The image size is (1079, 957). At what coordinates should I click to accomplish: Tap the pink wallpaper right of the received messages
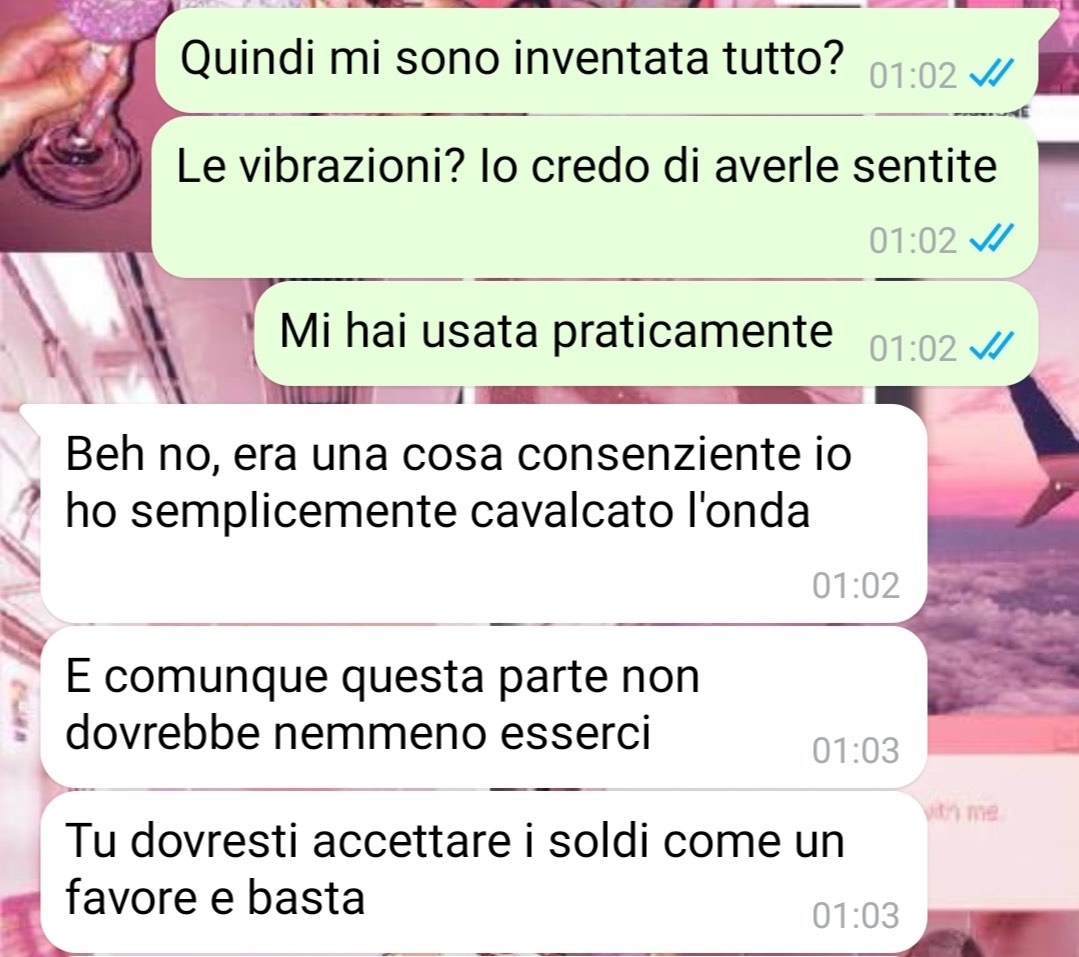1003,619
